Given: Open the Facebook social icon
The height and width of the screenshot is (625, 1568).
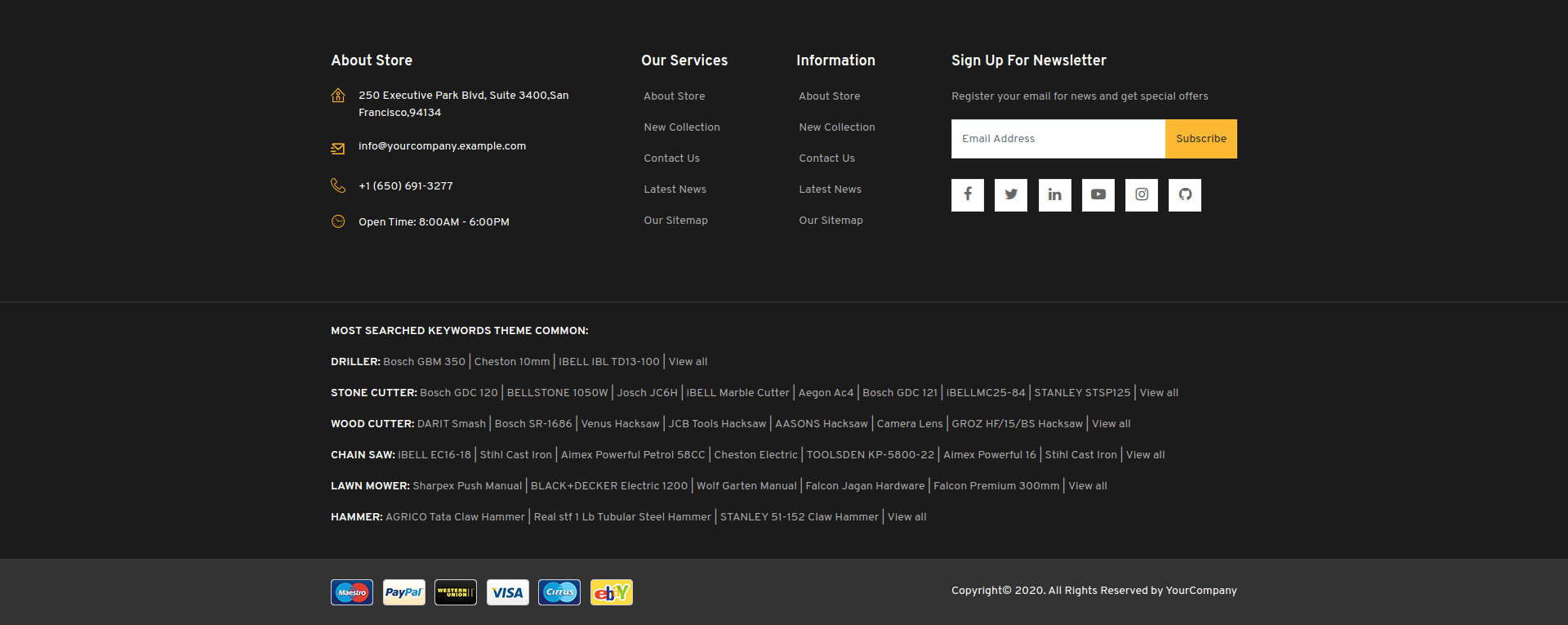Looking at the screenshot, I should point(967,194).
